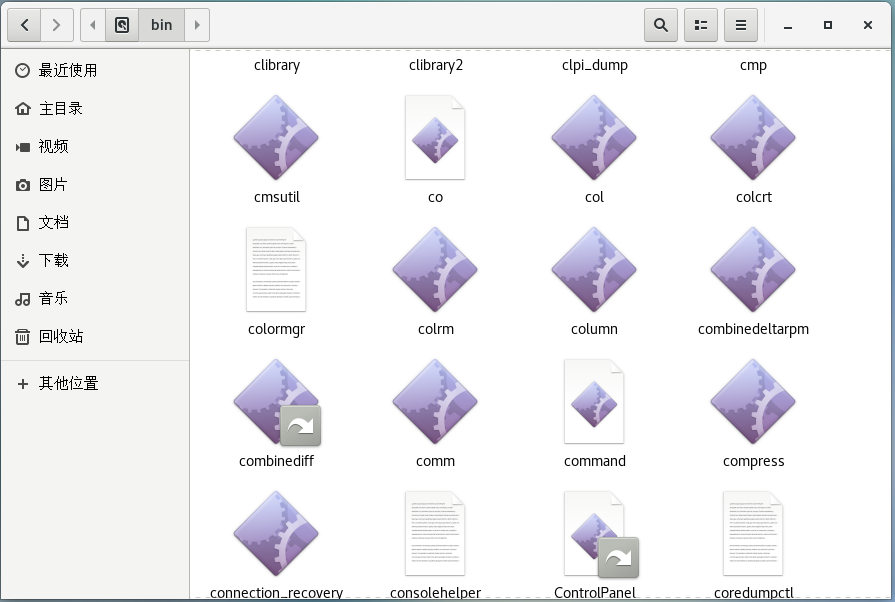Select the combinedeltarpm executable icon
Image resolution: width=895 pixels, height=602 pixels.
753,269
